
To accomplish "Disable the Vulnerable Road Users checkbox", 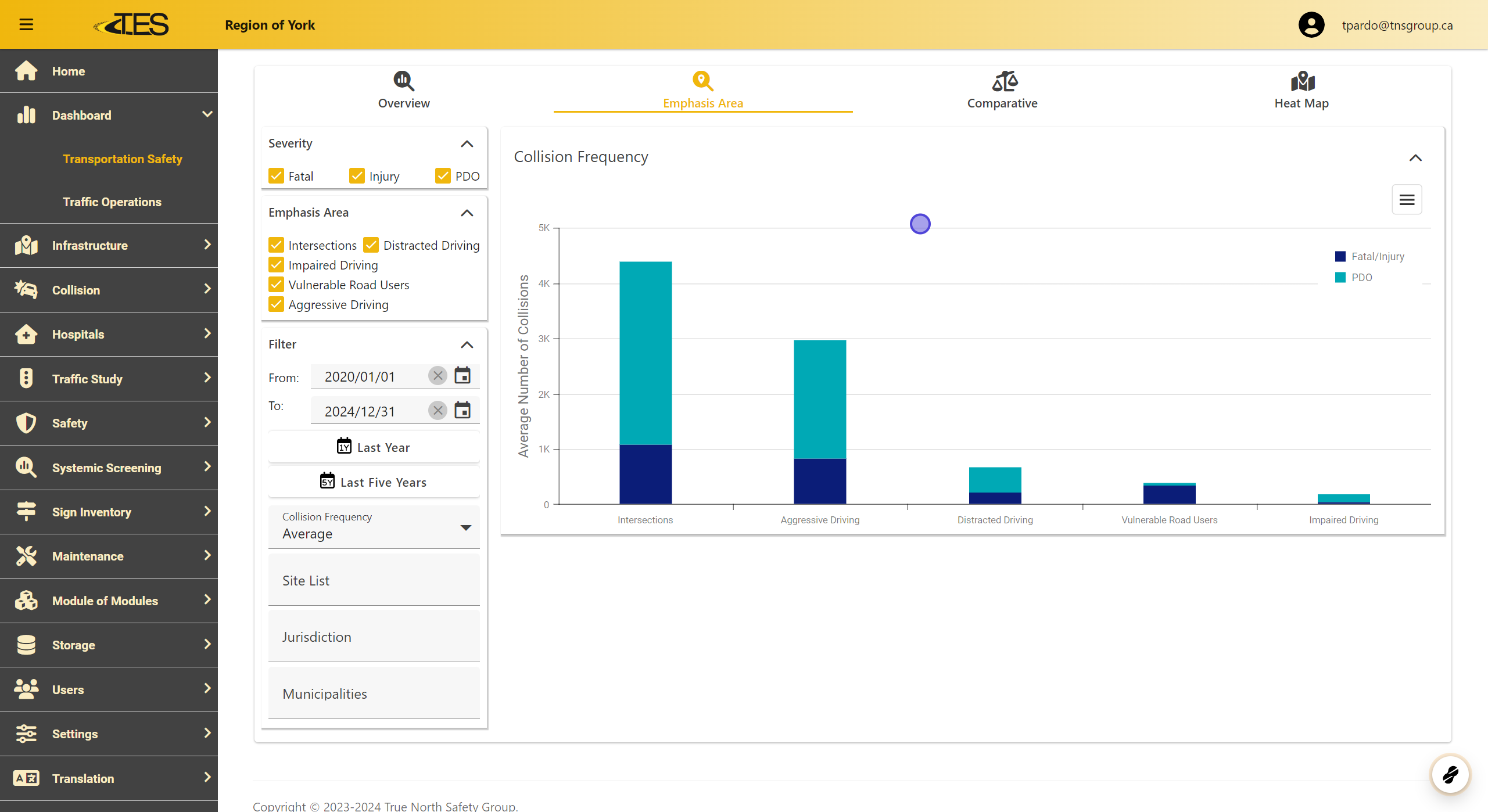I will pos(277,285).
